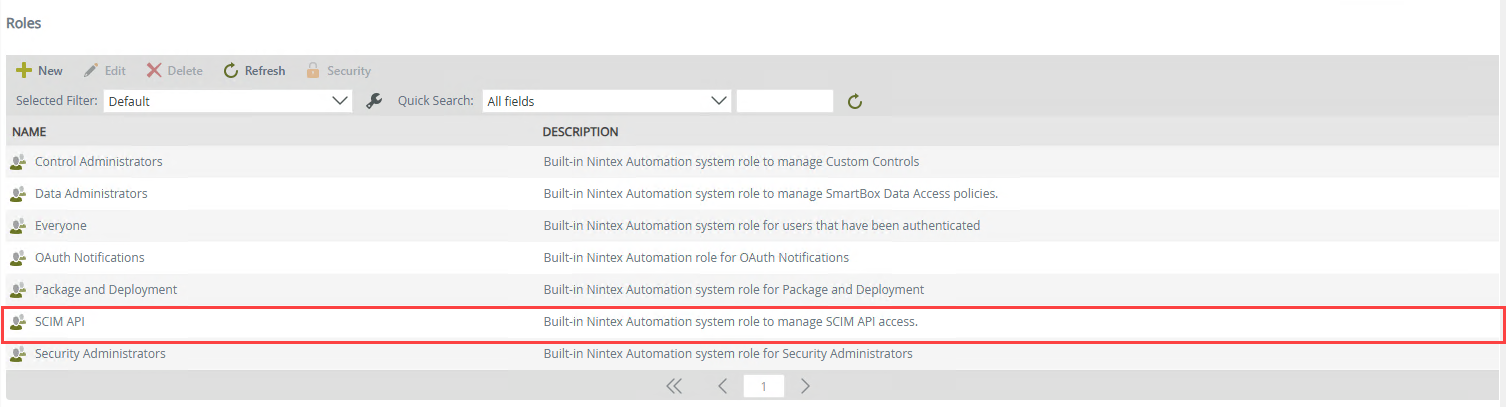Go to the previous page
The width and height of the screenshot is (1506, 407).
pos(722,386)
